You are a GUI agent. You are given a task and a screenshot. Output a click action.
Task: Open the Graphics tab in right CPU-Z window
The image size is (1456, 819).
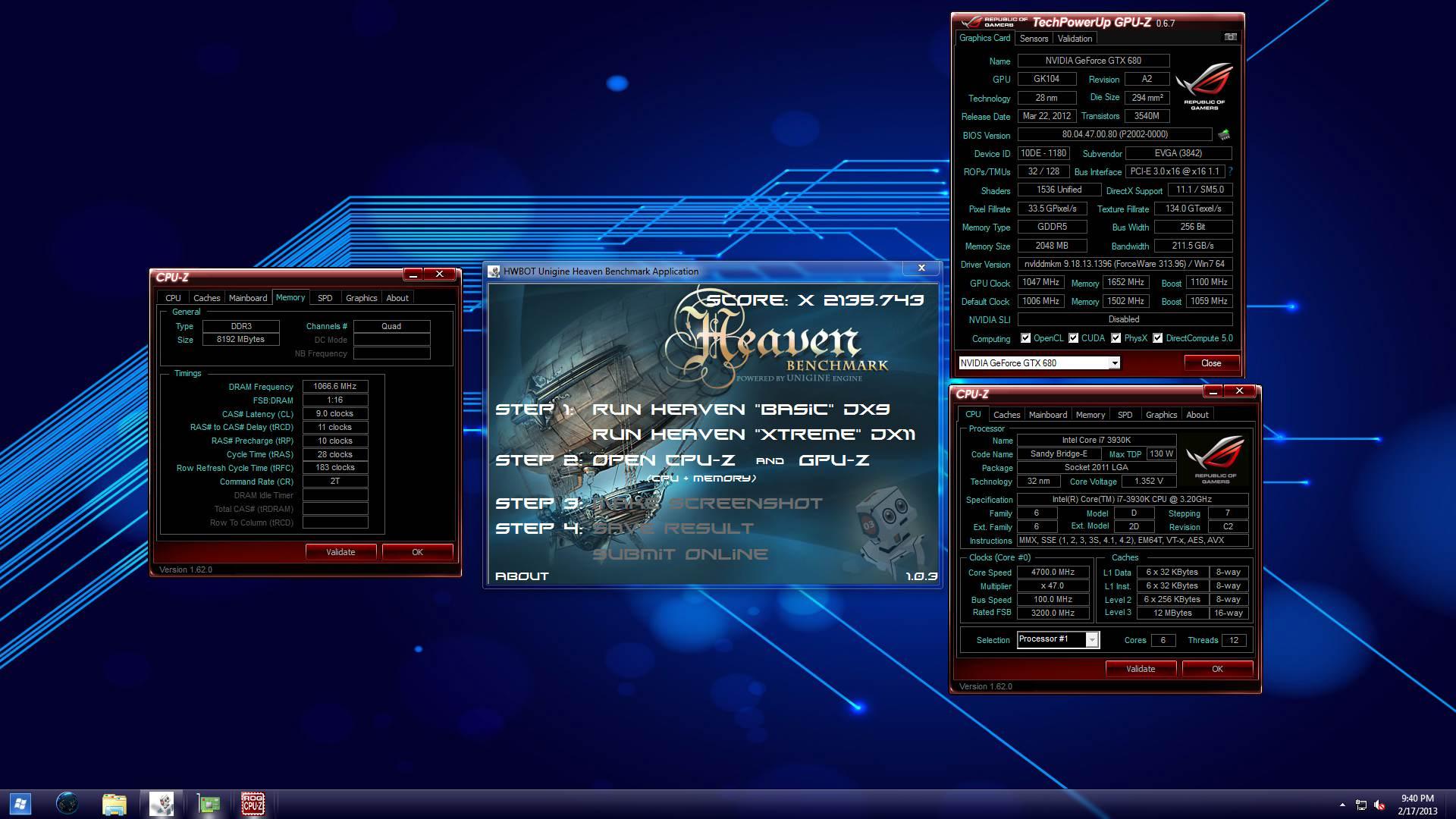pos(1161,415)
